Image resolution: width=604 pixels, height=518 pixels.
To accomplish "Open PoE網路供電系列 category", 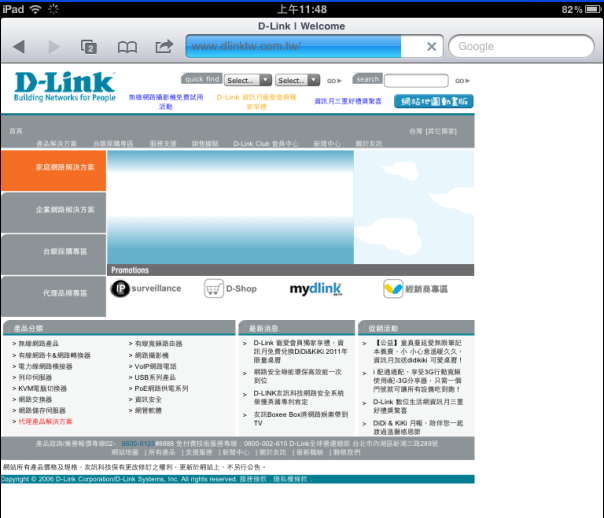I will point(161,389).
